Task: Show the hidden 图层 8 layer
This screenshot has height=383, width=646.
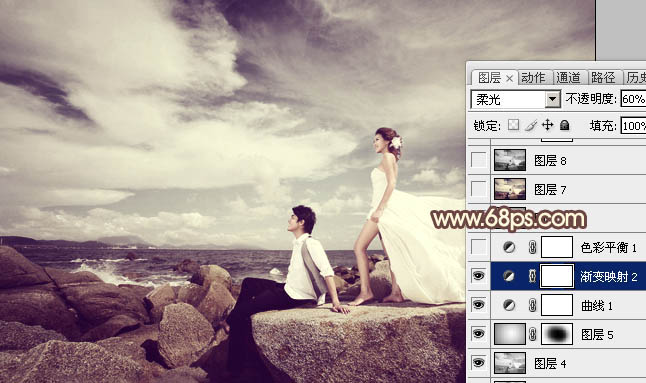Action: point(478,160)
